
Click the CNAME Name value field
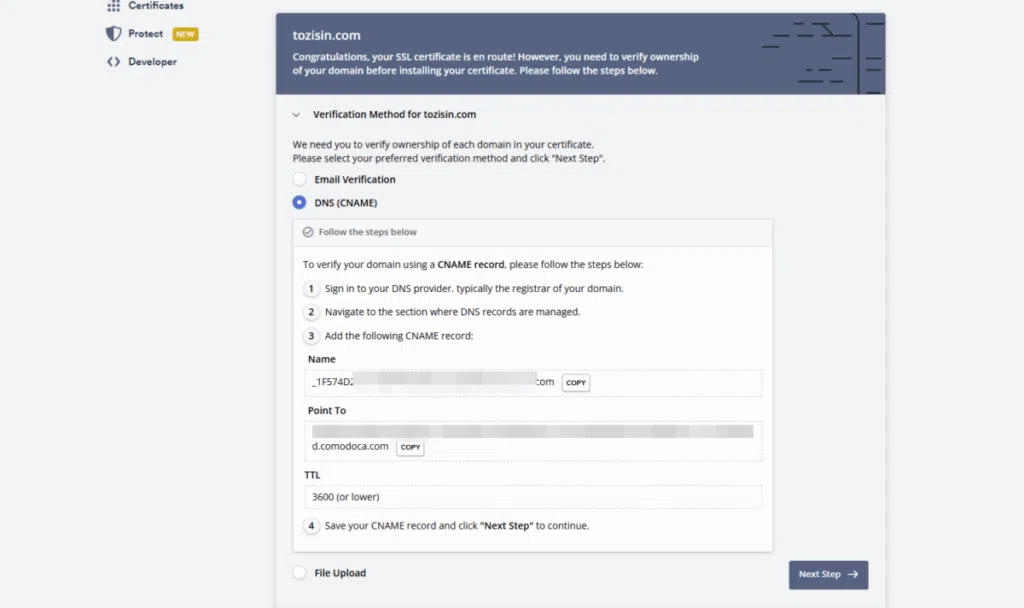coord(430,383)
